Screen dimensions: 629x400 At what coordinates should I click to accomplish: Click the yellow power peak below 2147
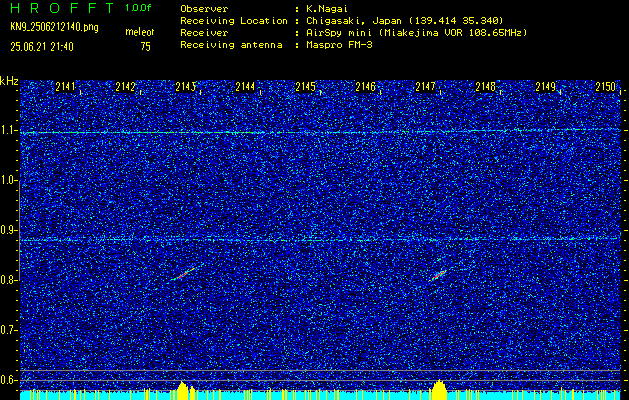[x=439, y=389]
